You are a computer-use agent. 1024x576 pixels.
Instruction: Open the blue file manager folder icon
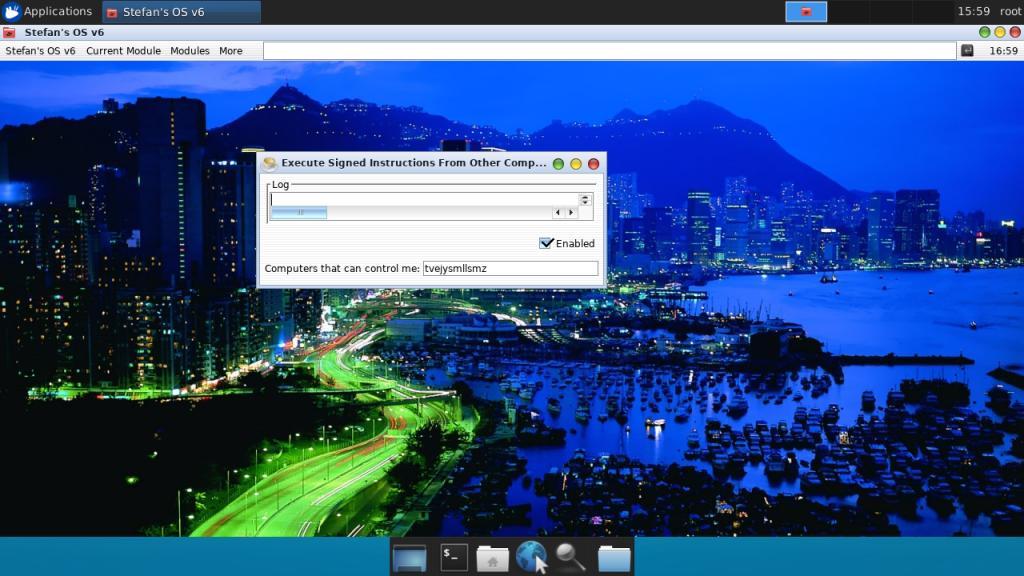coord(614,557)
